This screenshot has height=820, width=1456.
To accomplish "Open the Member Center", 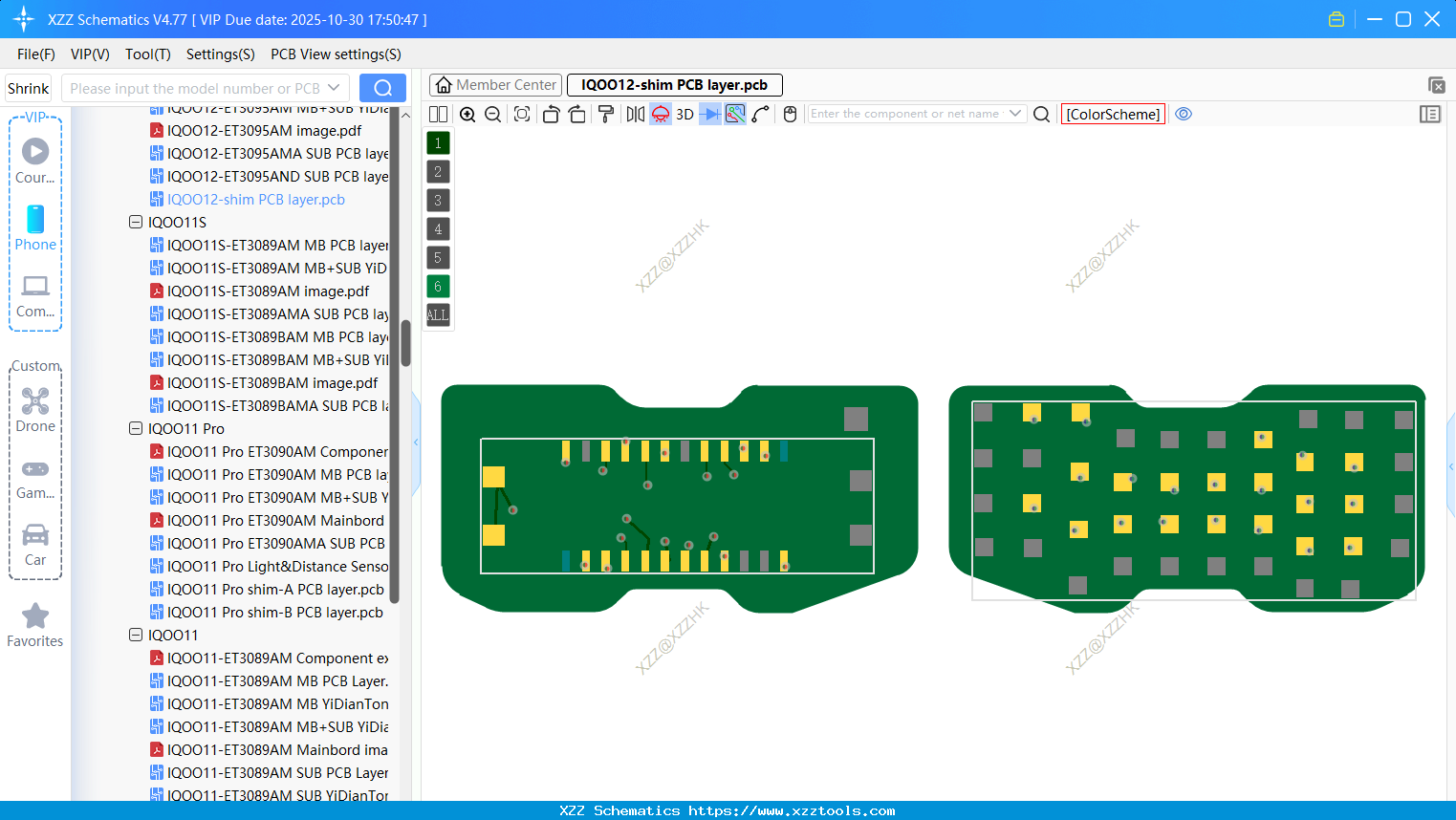I will [x=494, y=84].
